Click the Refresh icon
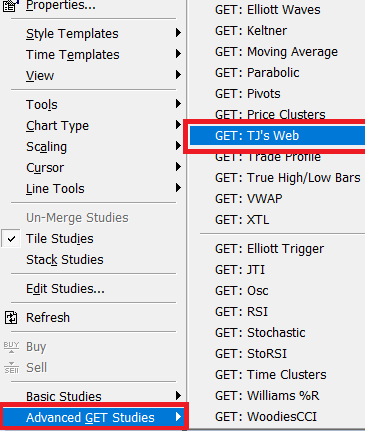 coord(11,318)
